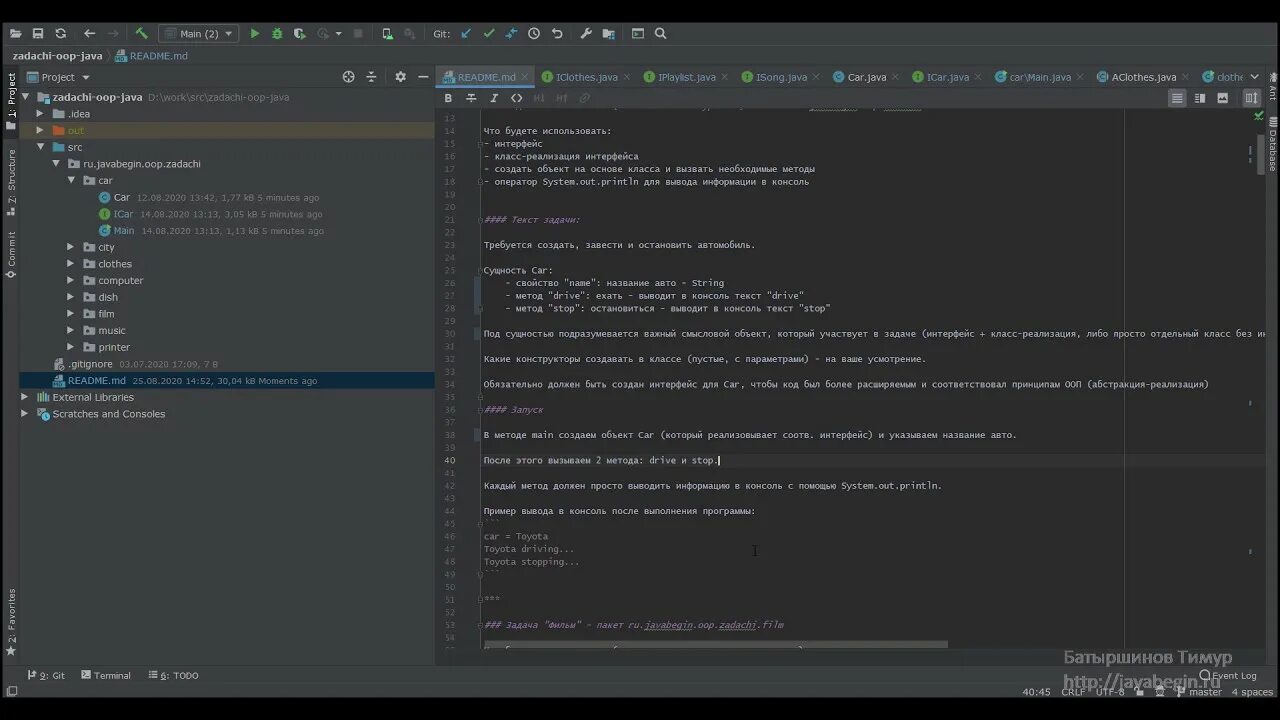Open the Database side panel
1280x720 pixels.
point(1272,144)
